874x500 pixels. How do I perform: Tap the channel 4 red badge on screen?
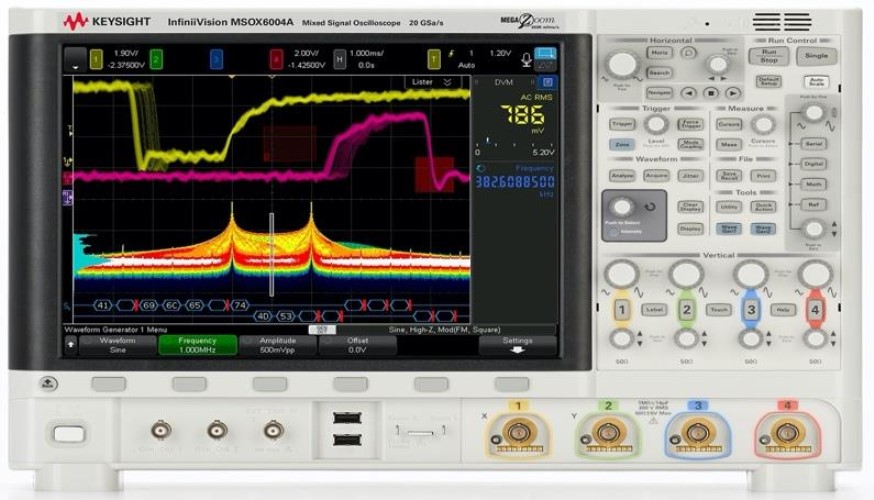275,59
